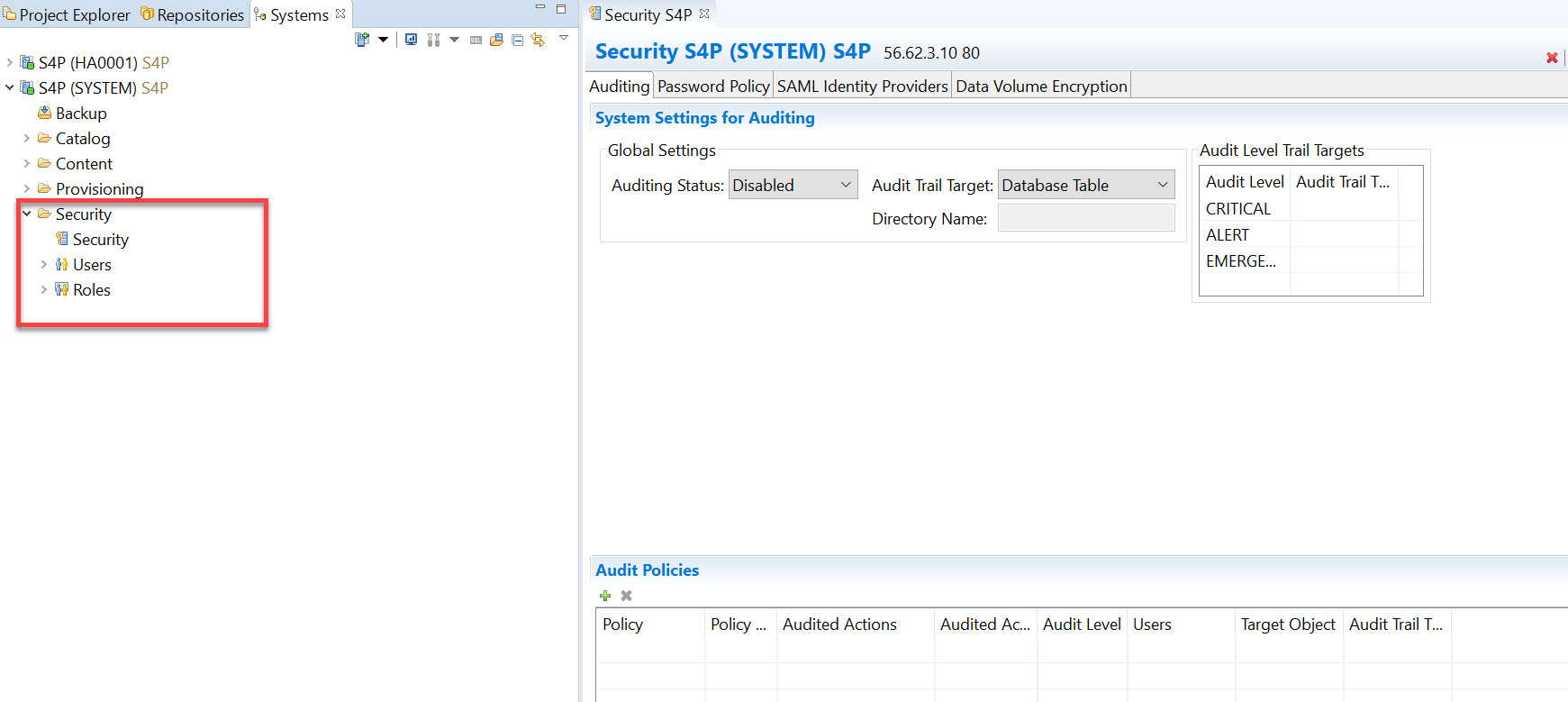1568x702 pixels.
Task: Expand the Content folder
Action: point(27,163)
